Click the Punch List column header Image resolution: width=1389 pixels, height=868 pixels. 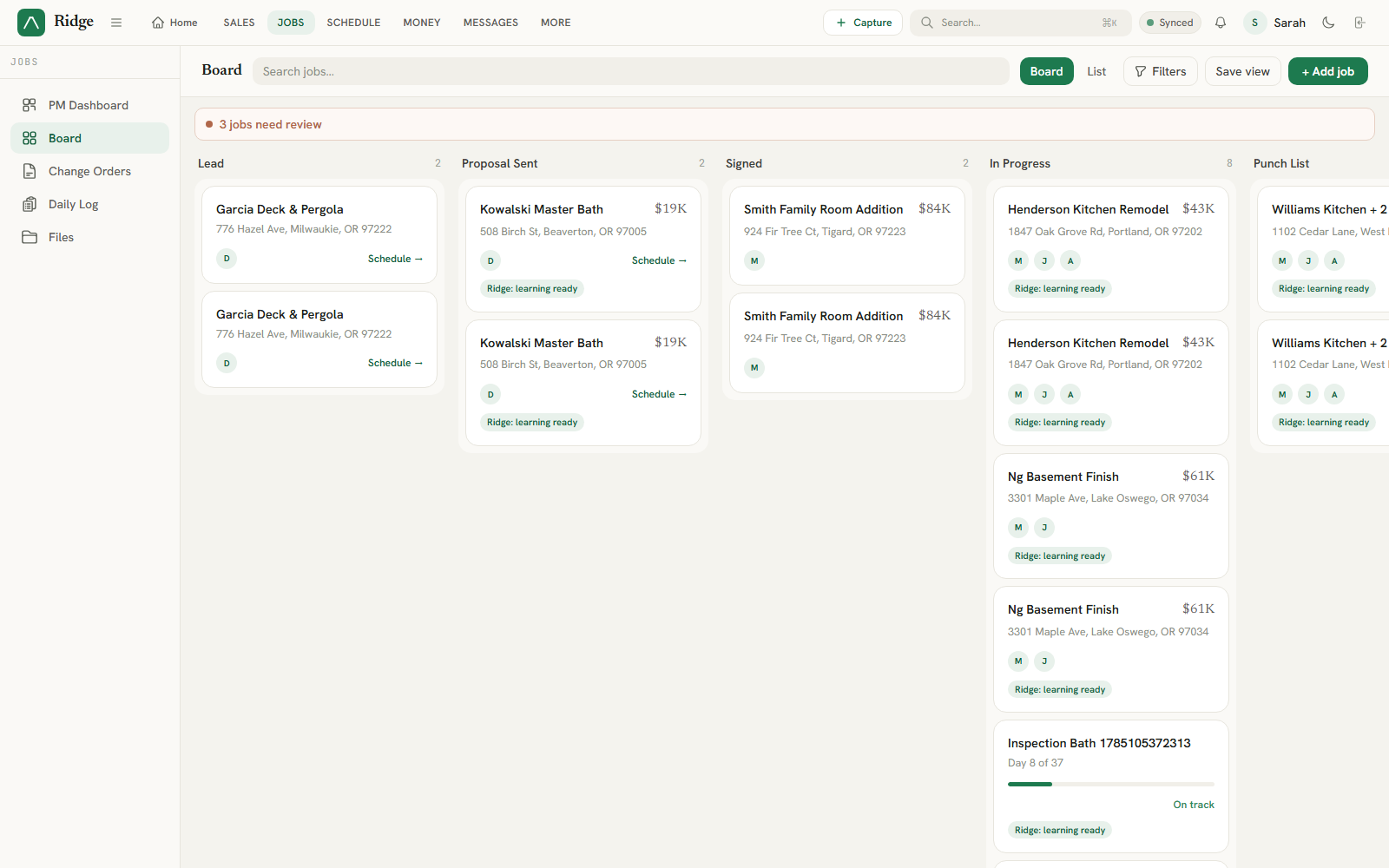1281,163
